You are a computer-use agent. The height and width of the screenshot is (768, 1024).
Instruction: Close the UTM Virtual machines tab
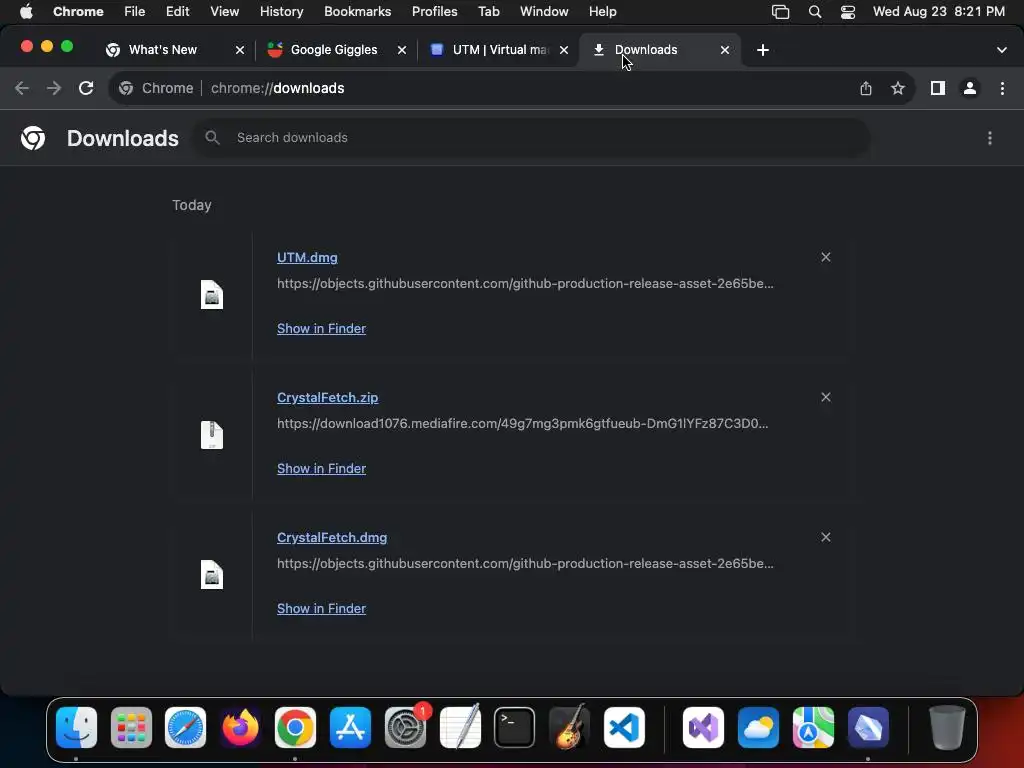click(x=564, y=50)
